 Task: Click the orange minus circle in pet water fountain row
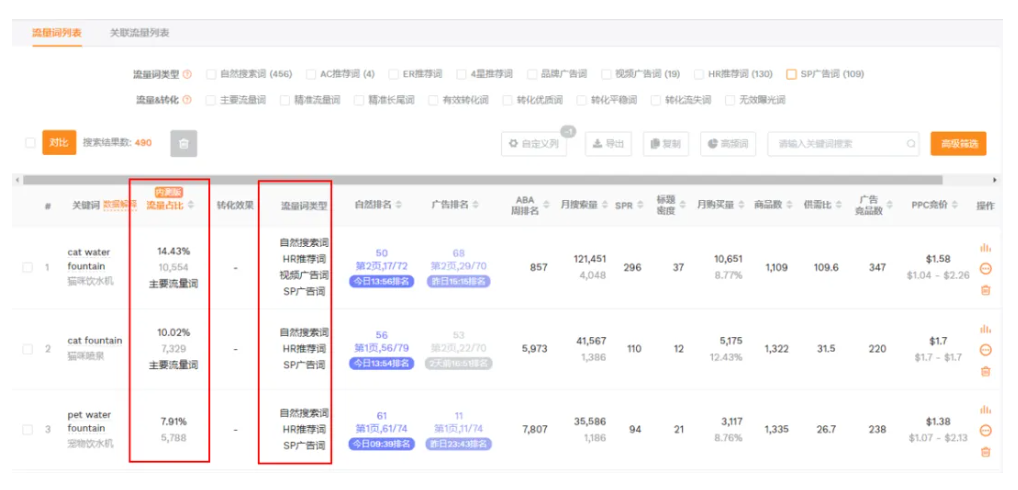pos(985,431)
